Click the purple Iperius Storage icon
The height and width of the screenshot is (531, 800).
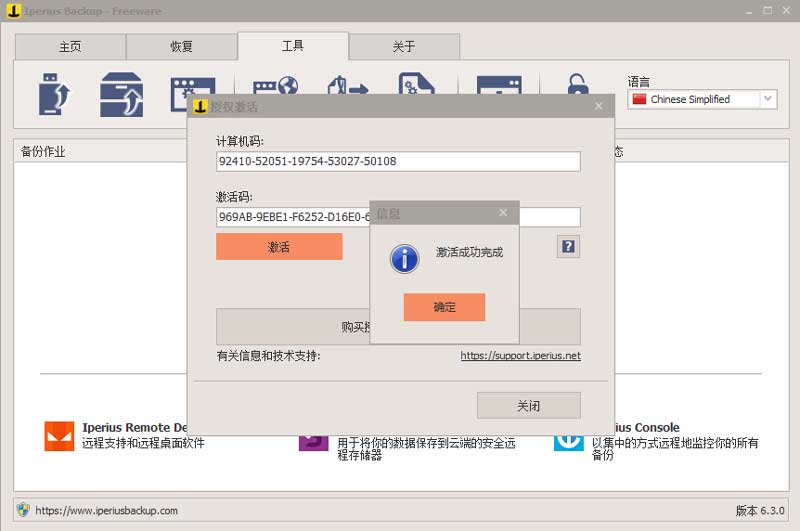point(313,443)
